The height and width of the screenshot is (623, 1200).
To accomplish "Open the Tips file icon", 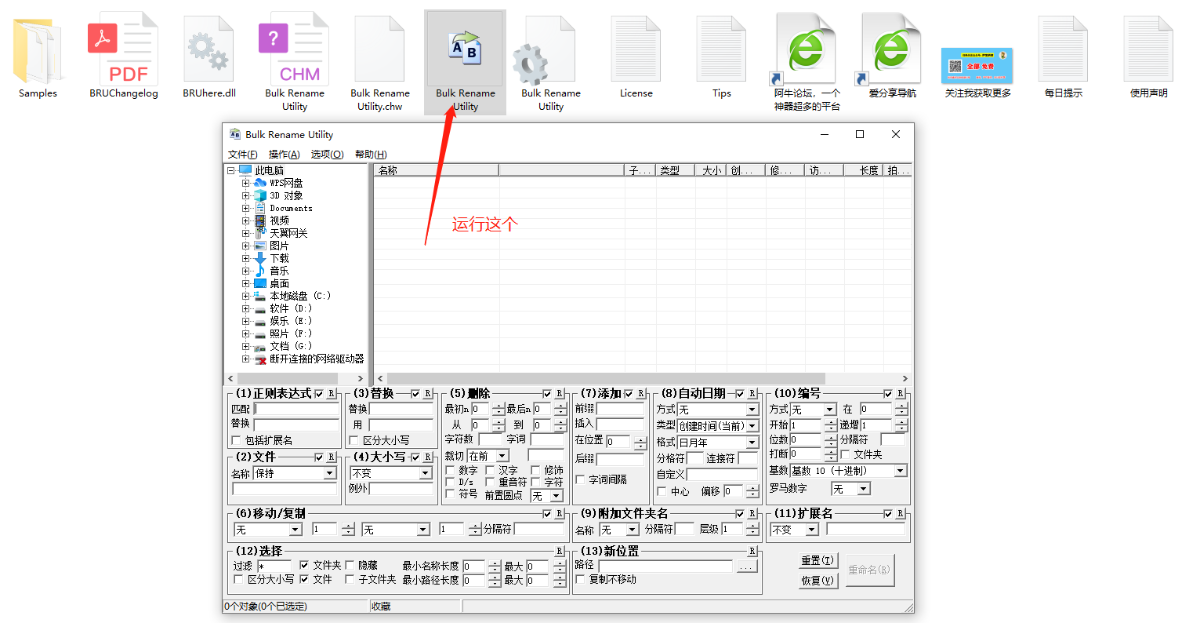I will point(722,50).
